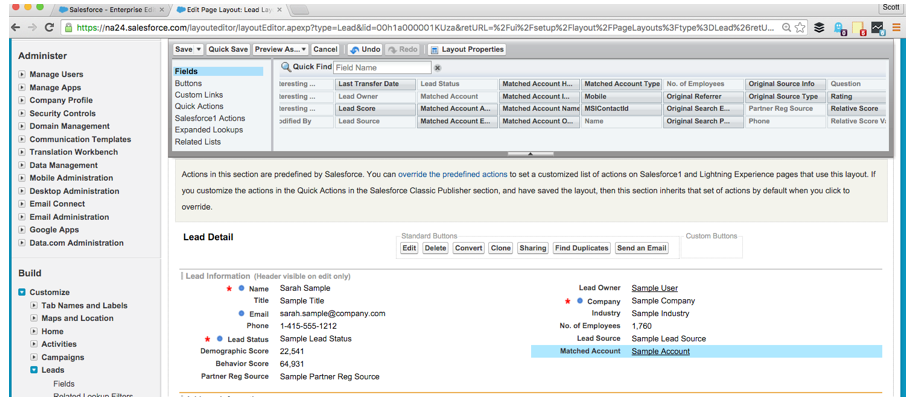Collapse the Customize tree node
Viewport: 913px width, 407px height.
click(22, 292)
